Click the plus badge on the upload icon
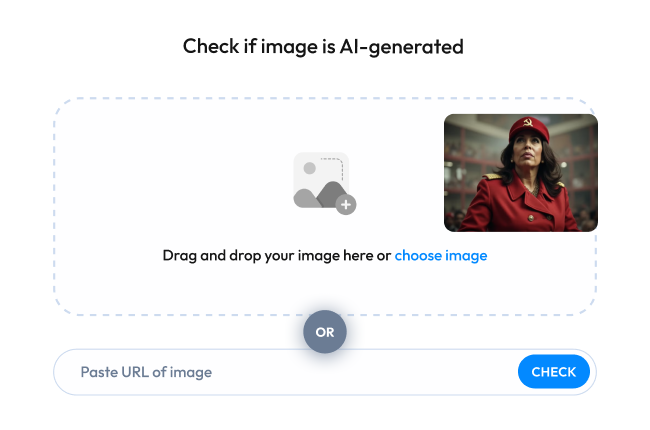 click(346, 204)
